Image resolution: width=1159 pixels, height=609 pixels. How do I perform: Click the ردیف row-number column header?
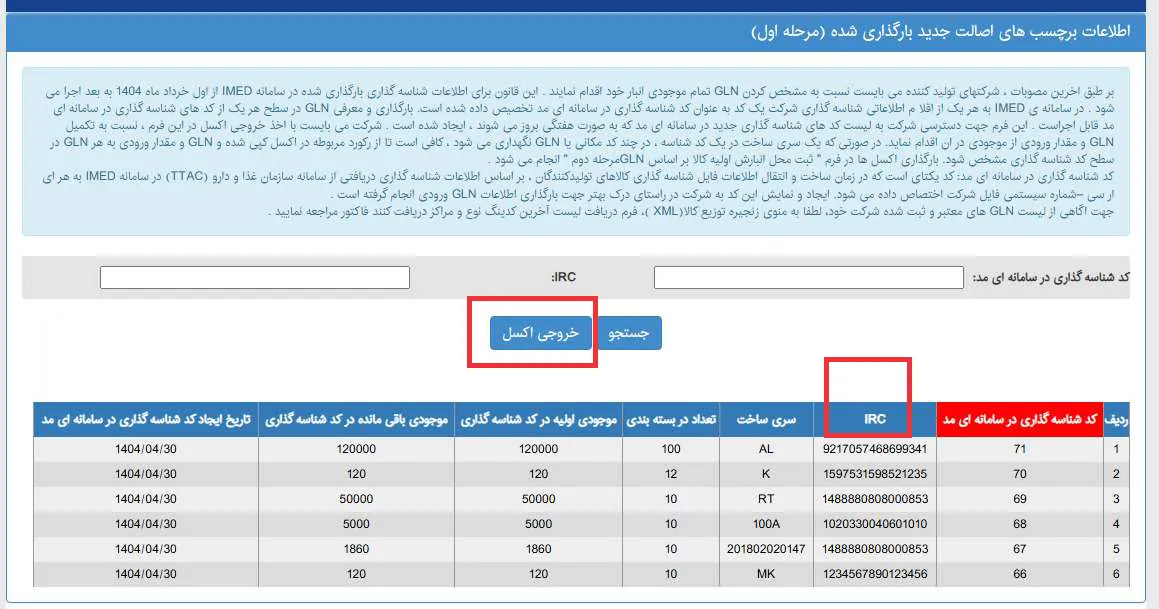(1115, 420)
